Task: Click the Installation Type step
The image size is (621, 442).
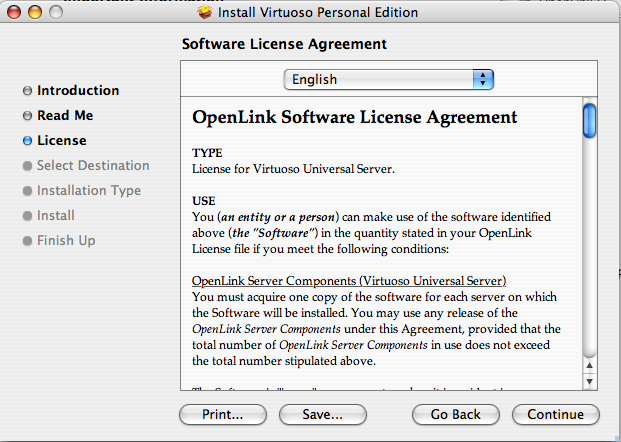Action: click(x=89, y=191)
